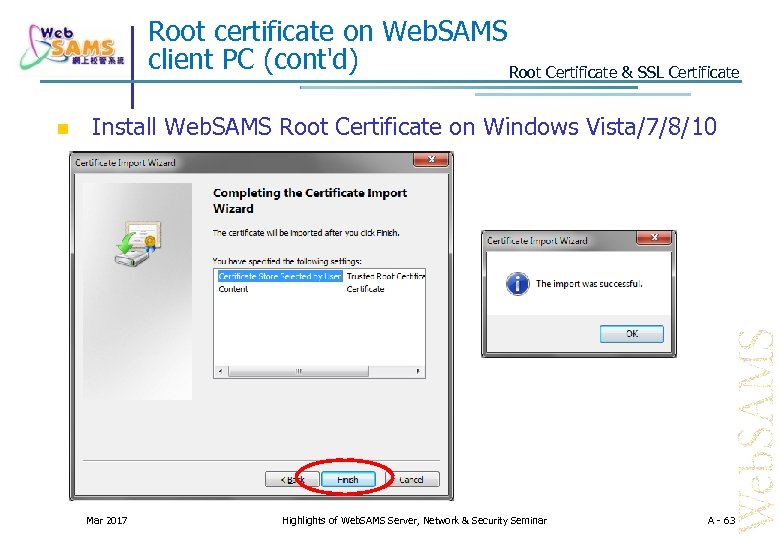This screenshot has width=780, height=540.
Task: Click the Back button in the wizard
Action: [x=292, y=479]
